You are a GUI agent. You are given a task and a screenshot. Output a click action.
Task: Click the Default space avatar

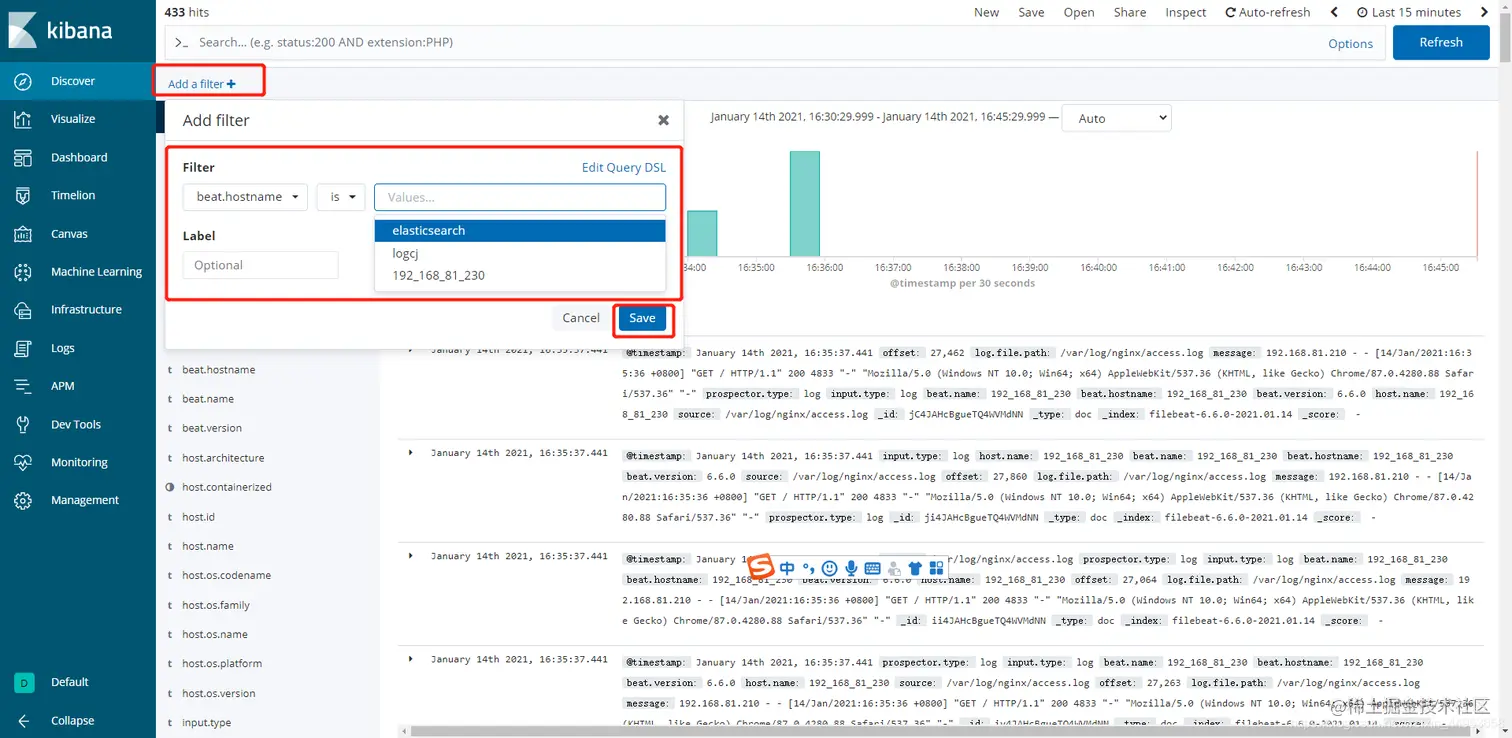click(x=24, y=682)
